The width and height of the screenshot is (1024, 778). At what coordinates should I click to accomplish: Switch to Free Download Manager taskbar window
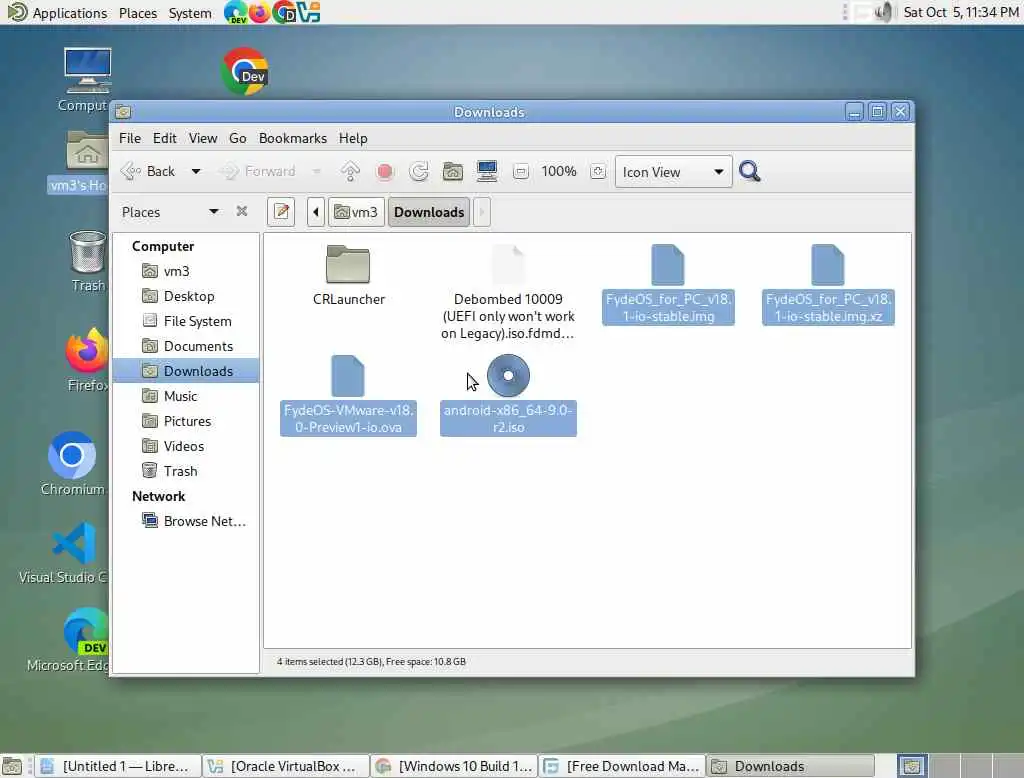[x=622, y=766]
